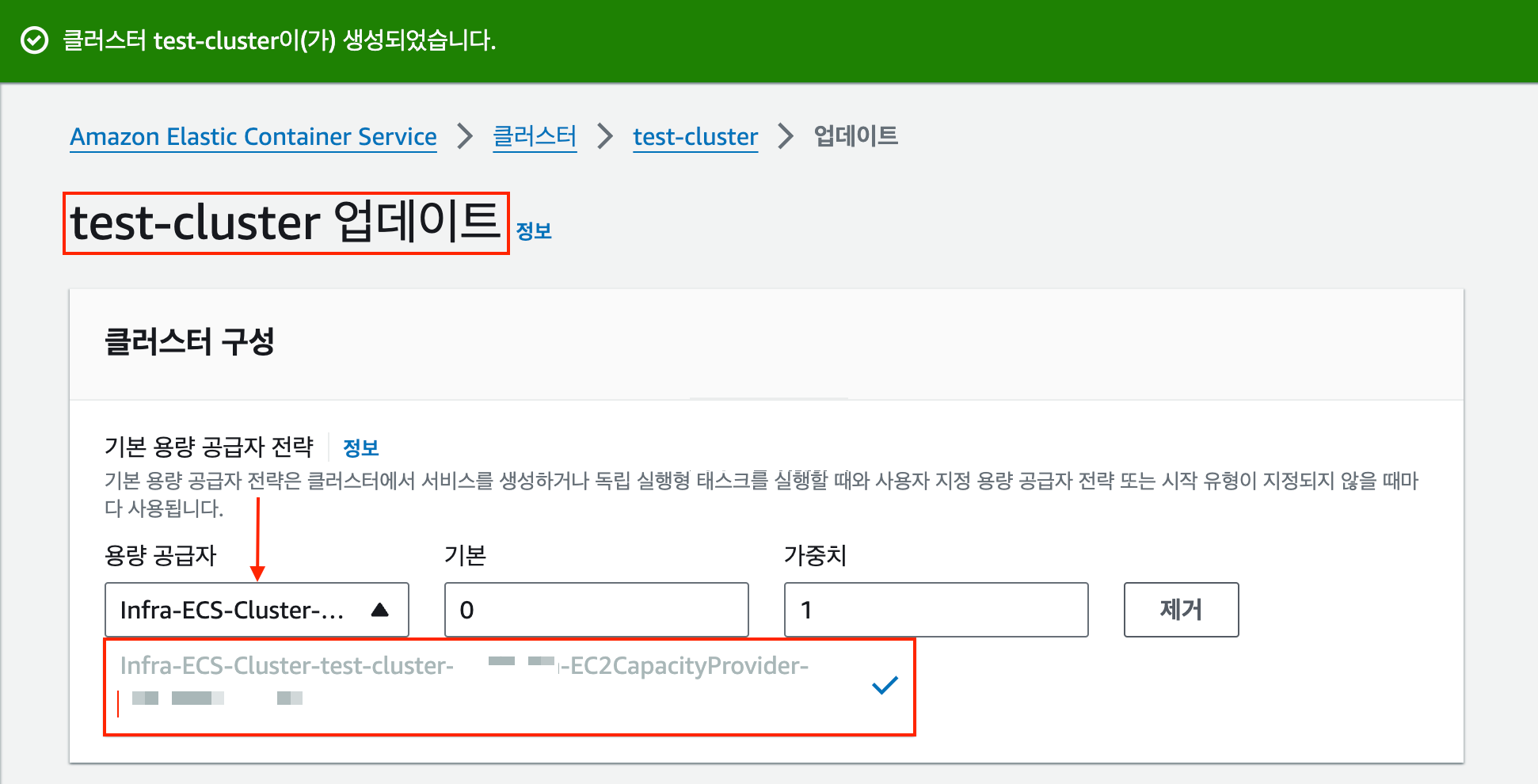Screen dimensions: 1538x784
Task: Click inside the 기본 value field
Action: pyautogui.click(x=596, y=609)
